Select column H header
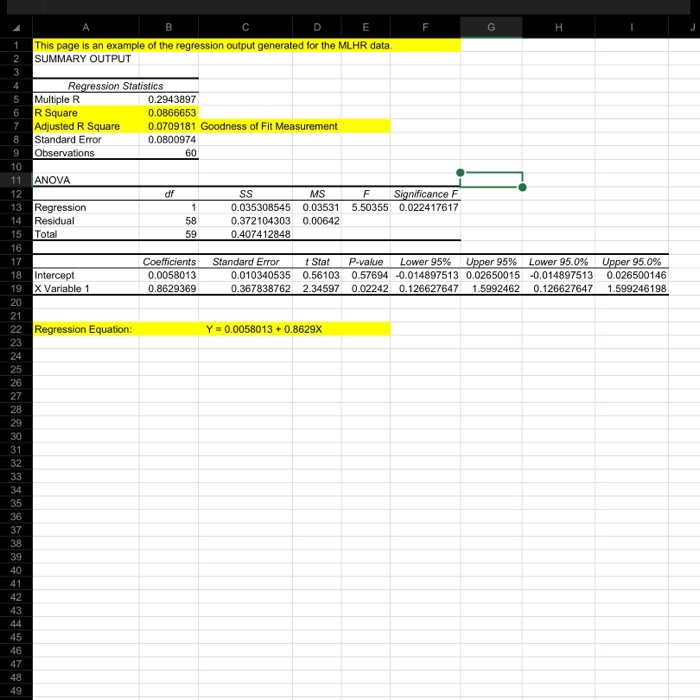The width and height of the screenshot is (700, 700). (558, 27)
